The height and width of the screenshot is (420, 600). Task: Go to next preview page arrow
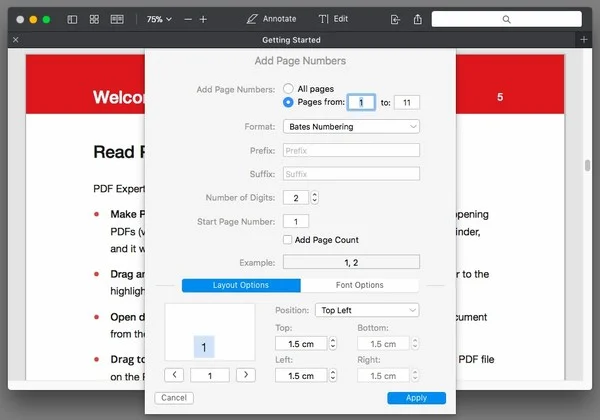(x=246, y=375)
